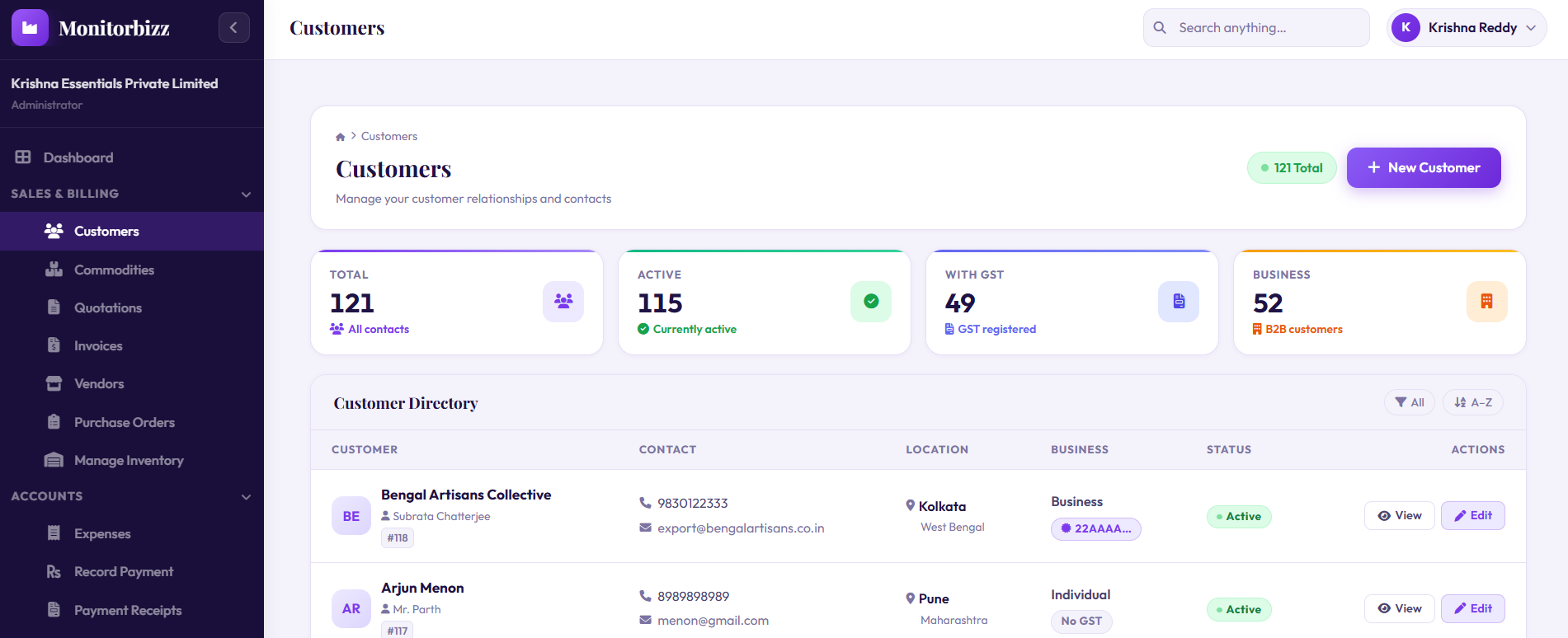Click the location pin beside Pune
Screen dimensions: 1568x638
pyautogui.click(x=911, y=598)
